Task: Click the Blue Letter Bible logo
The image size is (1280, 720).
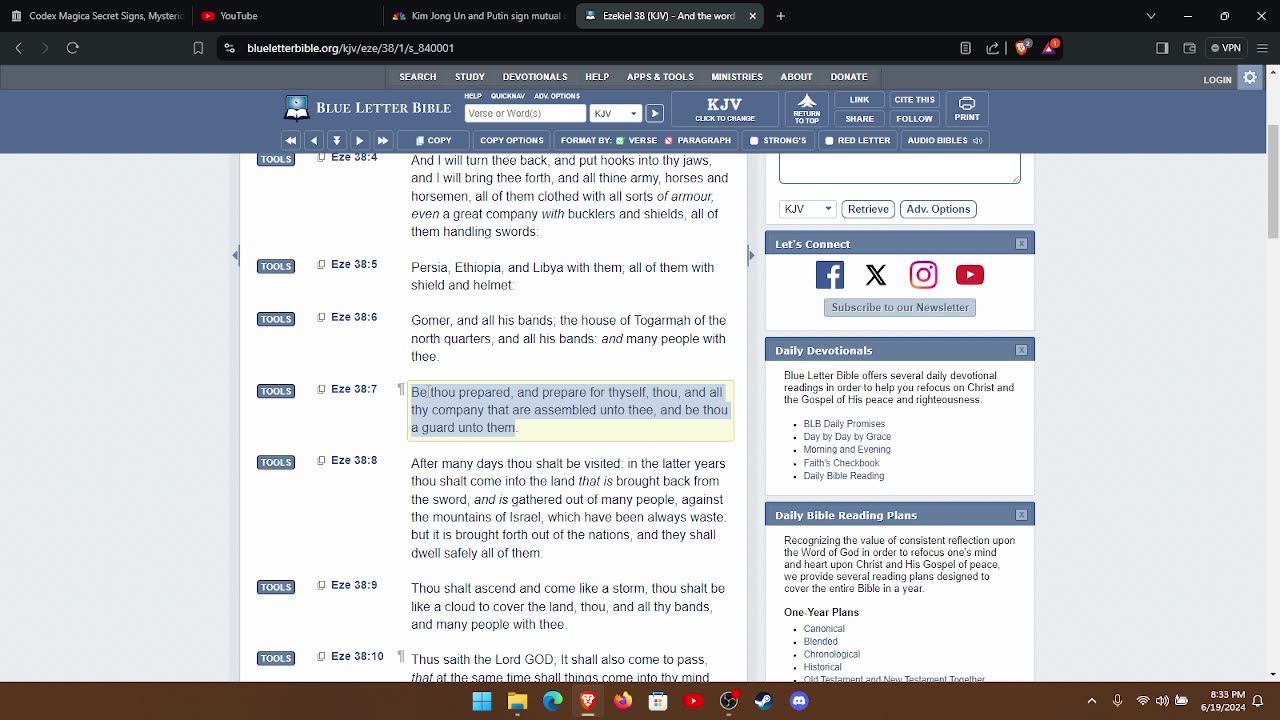Action: coord(367,108)
